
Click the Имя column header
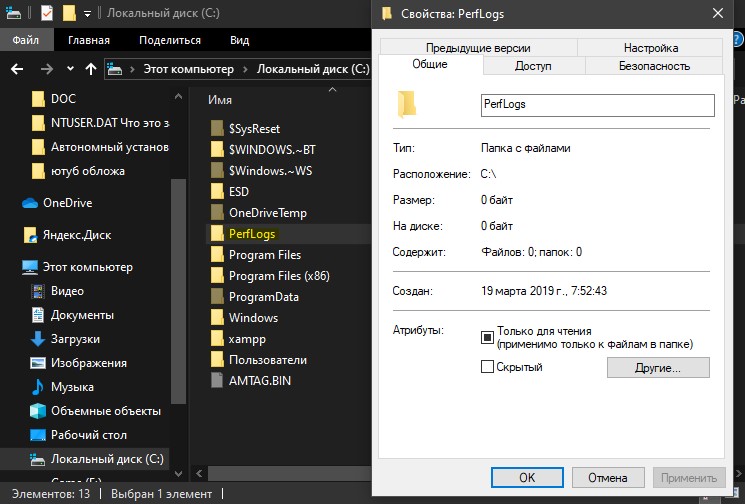(220, 100)
